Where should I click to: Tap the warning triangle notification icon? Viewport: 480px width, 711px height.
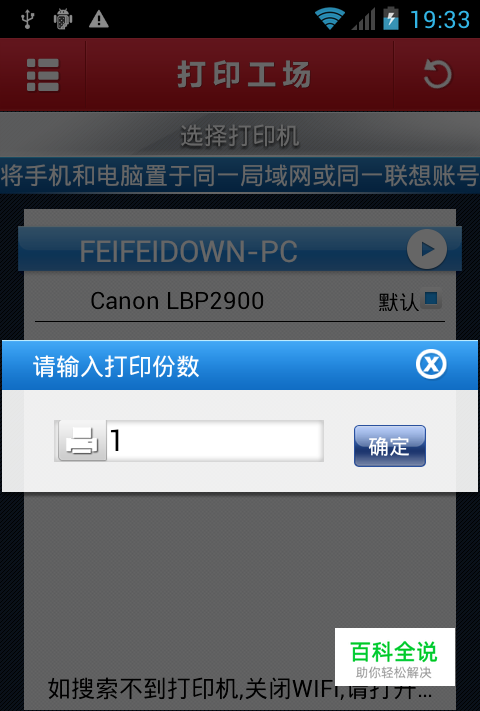[x=98, y=19]
